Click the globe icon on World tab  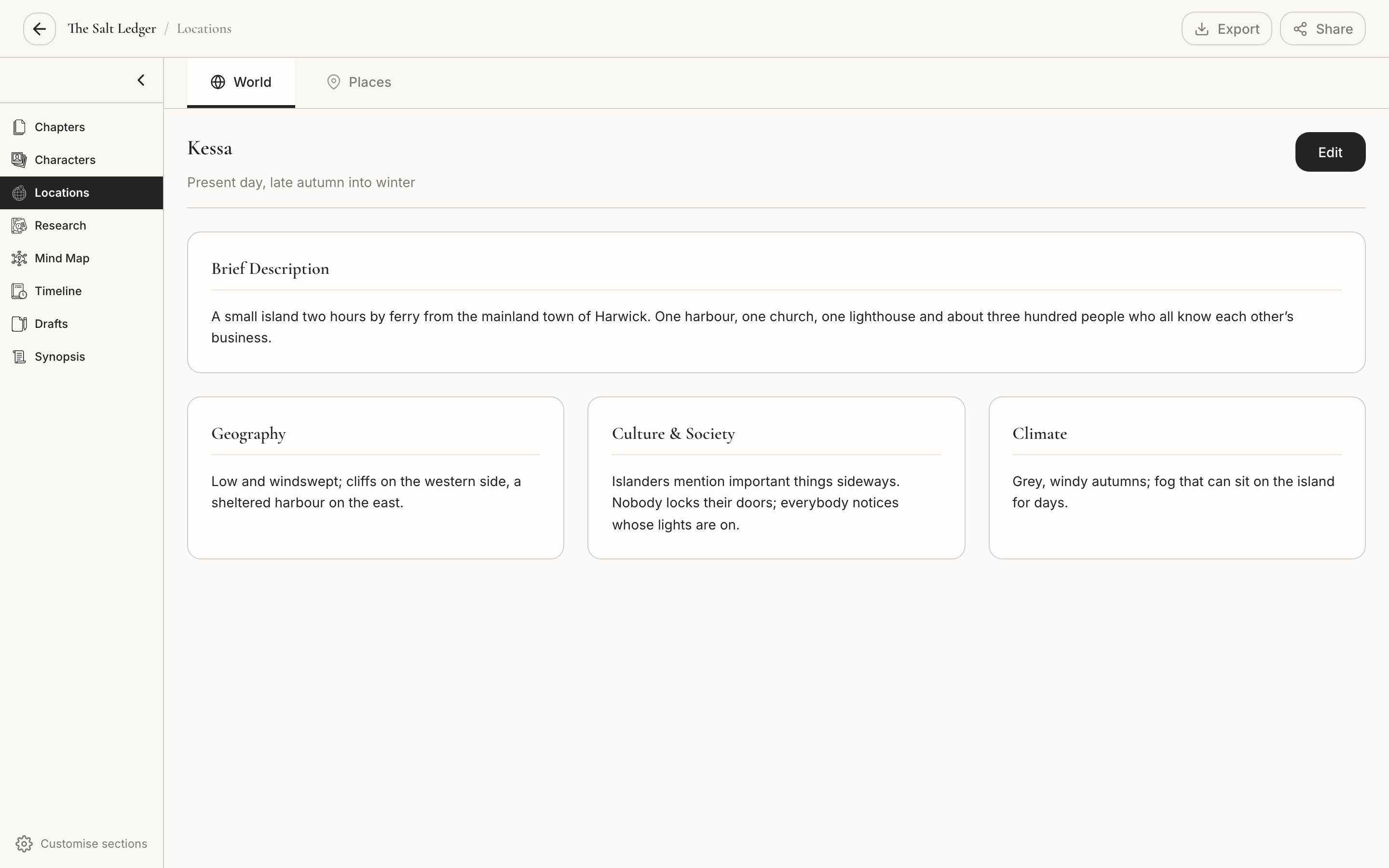(x=218, y=82)
